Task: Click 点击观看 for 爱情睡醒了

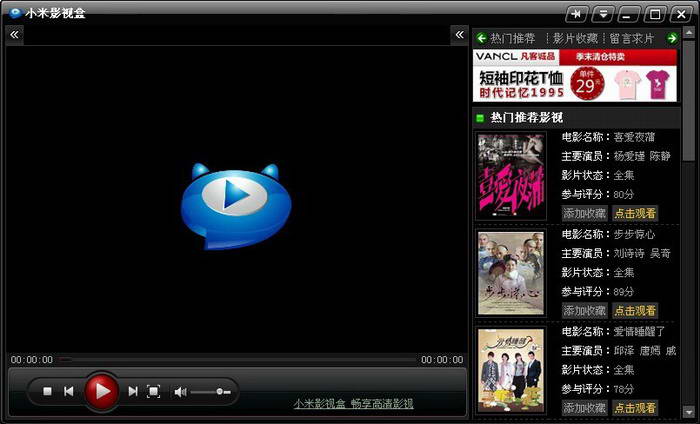Action: tap(635, 407)
